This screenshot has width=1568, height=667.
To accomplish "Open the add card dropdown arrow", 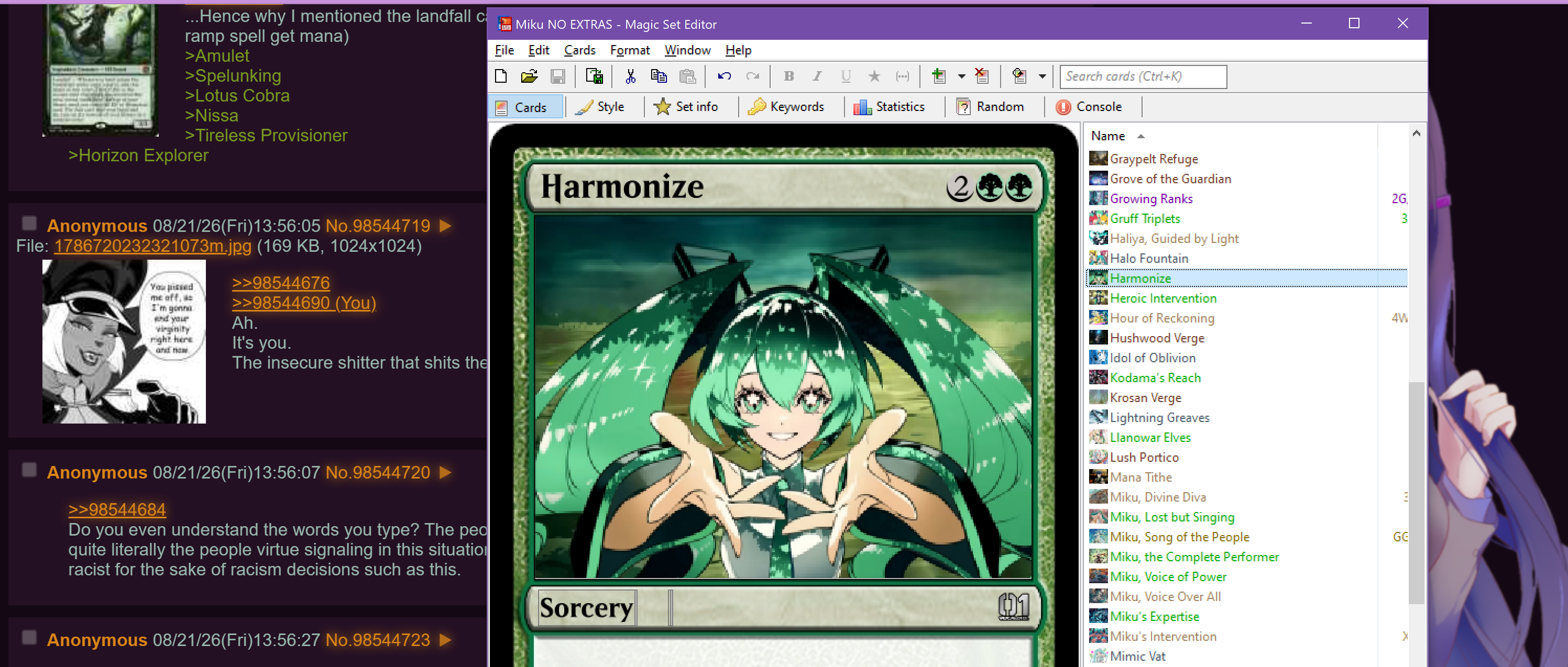I will pos(962,76).
